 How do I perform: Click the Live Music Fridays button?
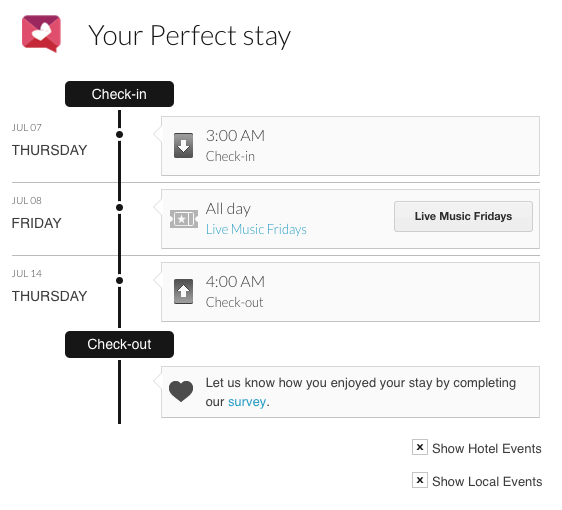coord(463,216)
